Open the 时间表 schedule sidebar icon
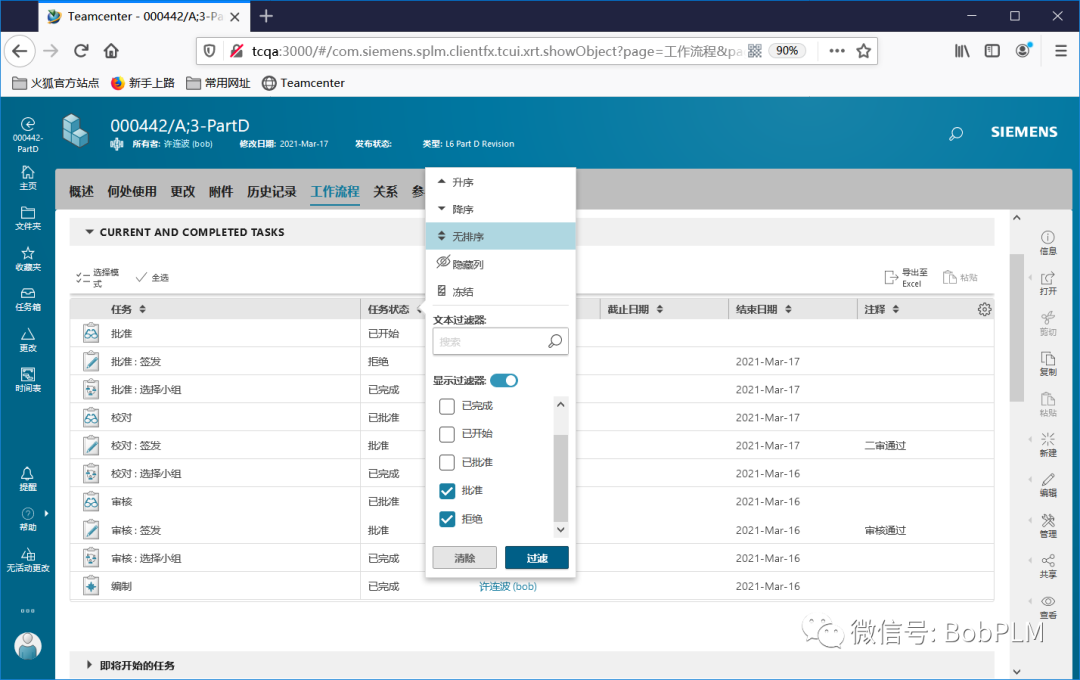Viewport: 1080px width, 680px height. click(x=28, y=380)
